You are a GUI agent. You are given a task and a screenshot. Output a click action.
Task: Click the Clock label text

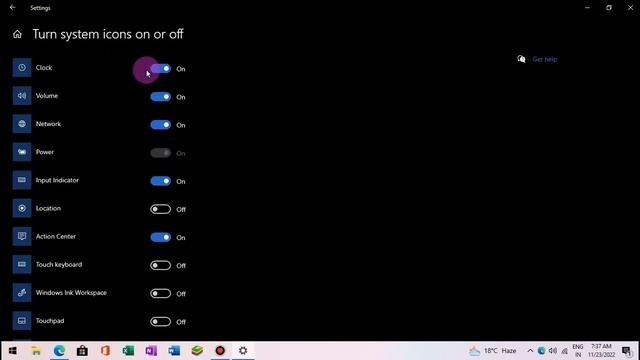[x=44, y=68]
